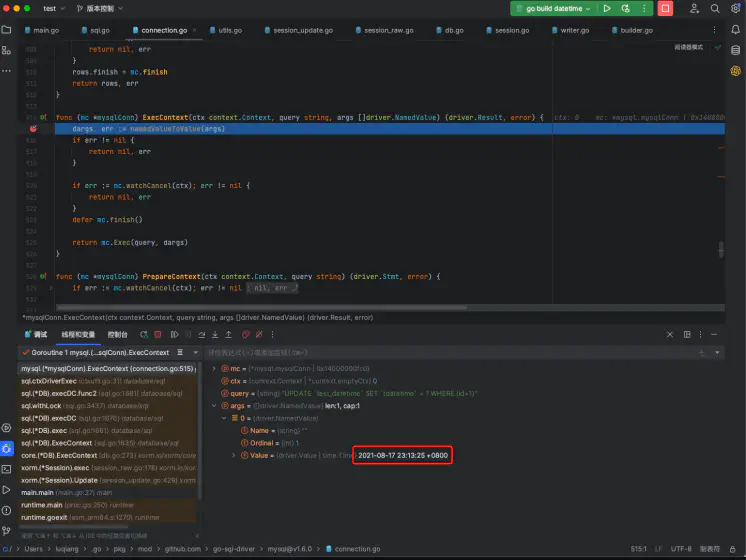The height and width of the screenshot is (560, 746).
Task: Unfold the collapsed block at line 529
Action: (x=50, y=288)
